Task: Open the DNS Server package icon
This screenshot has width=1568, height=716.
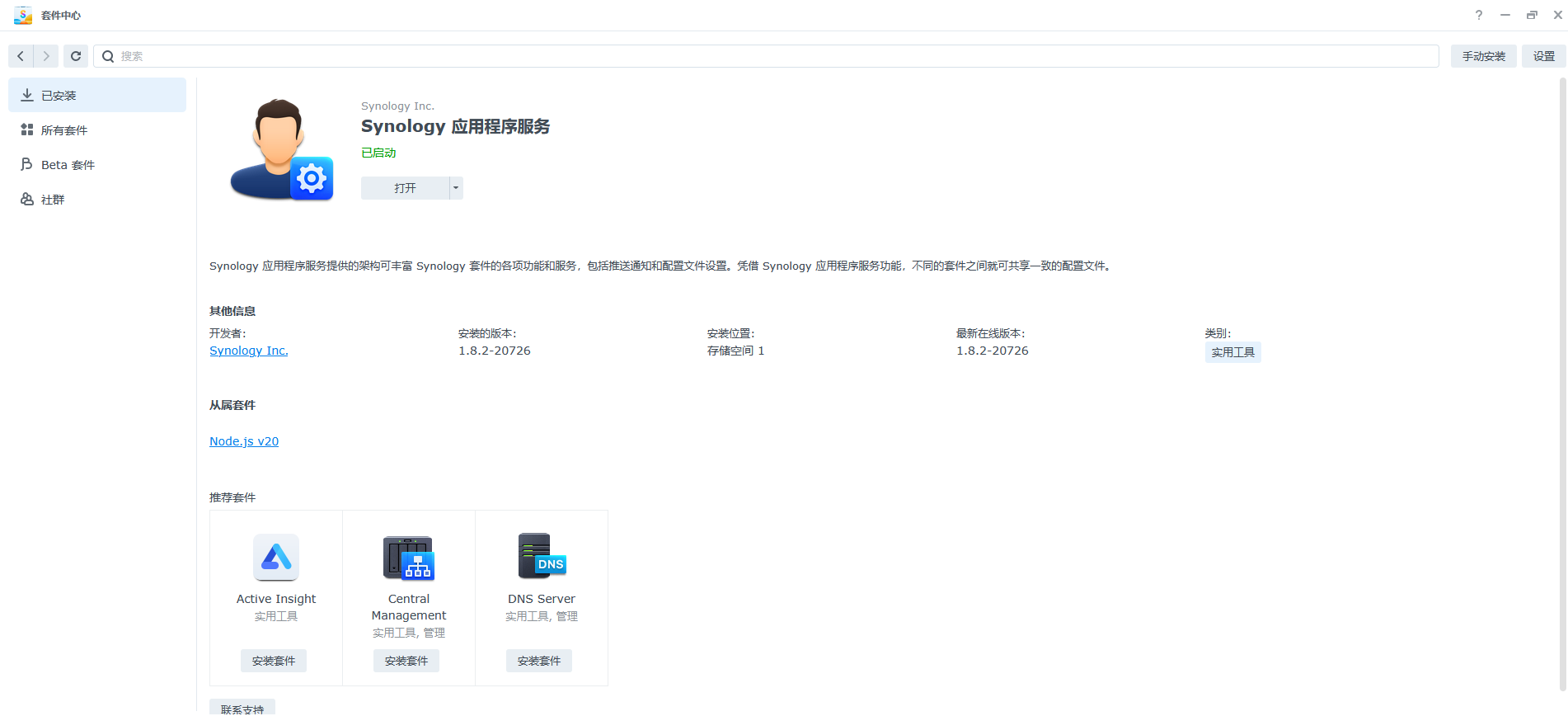Action: (542, 556)
